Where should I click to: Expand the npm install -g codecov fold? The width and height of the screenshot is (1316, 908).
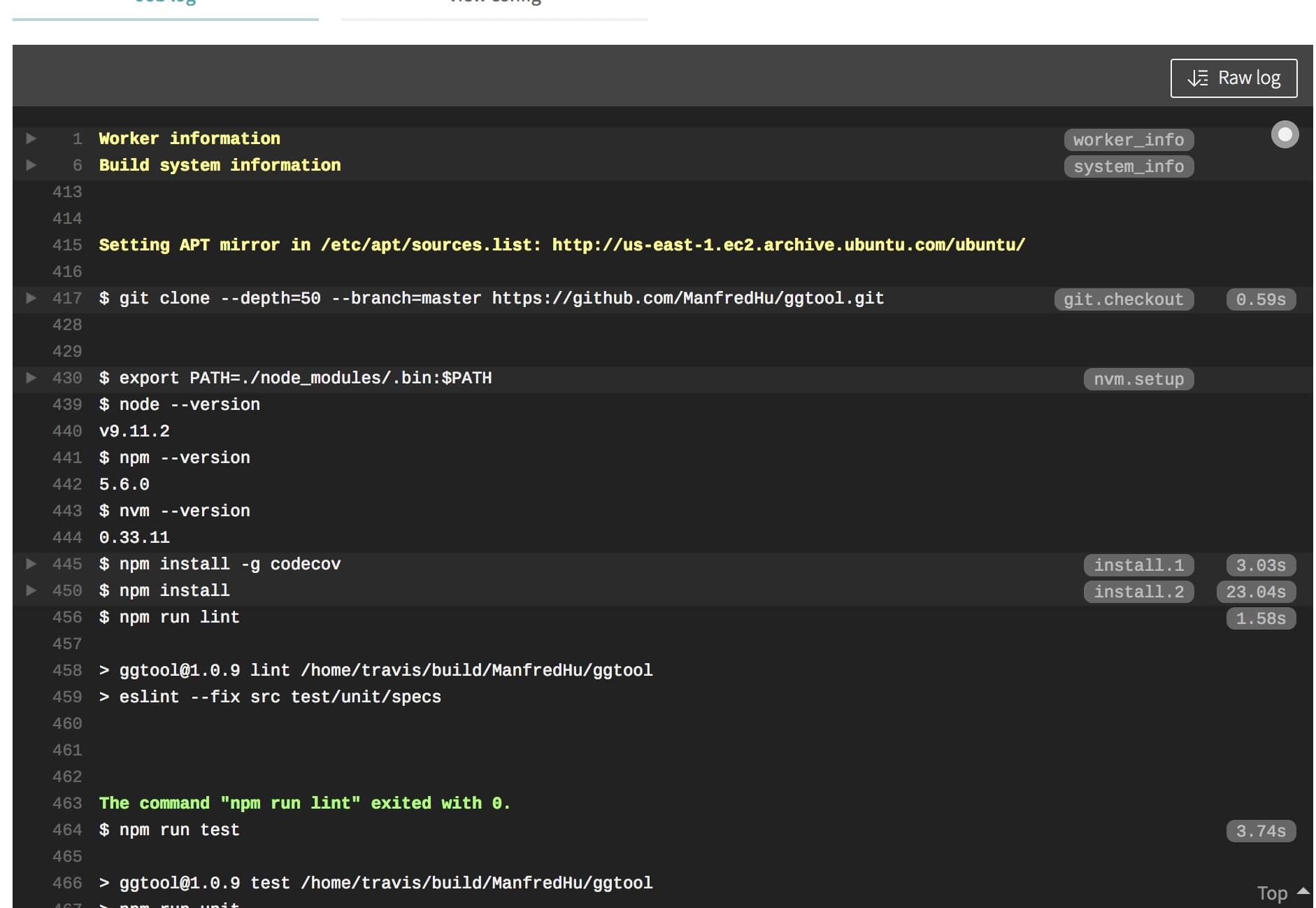click(31, 564)
